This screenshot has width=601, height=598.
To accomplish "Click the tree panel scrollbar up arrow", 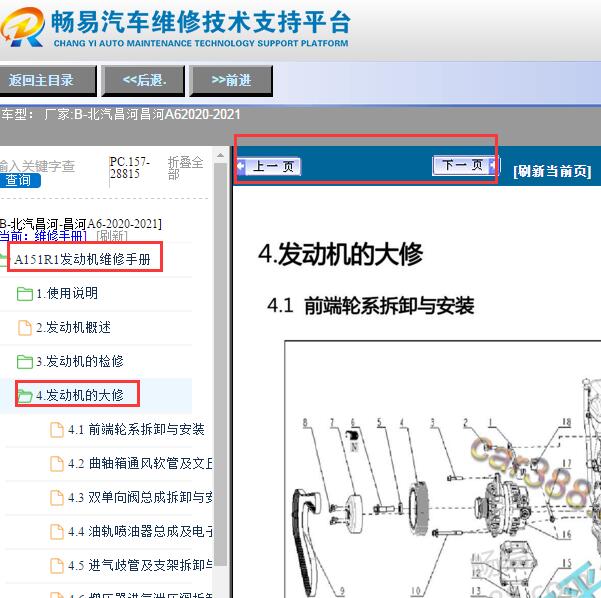I will click(220, 156).
